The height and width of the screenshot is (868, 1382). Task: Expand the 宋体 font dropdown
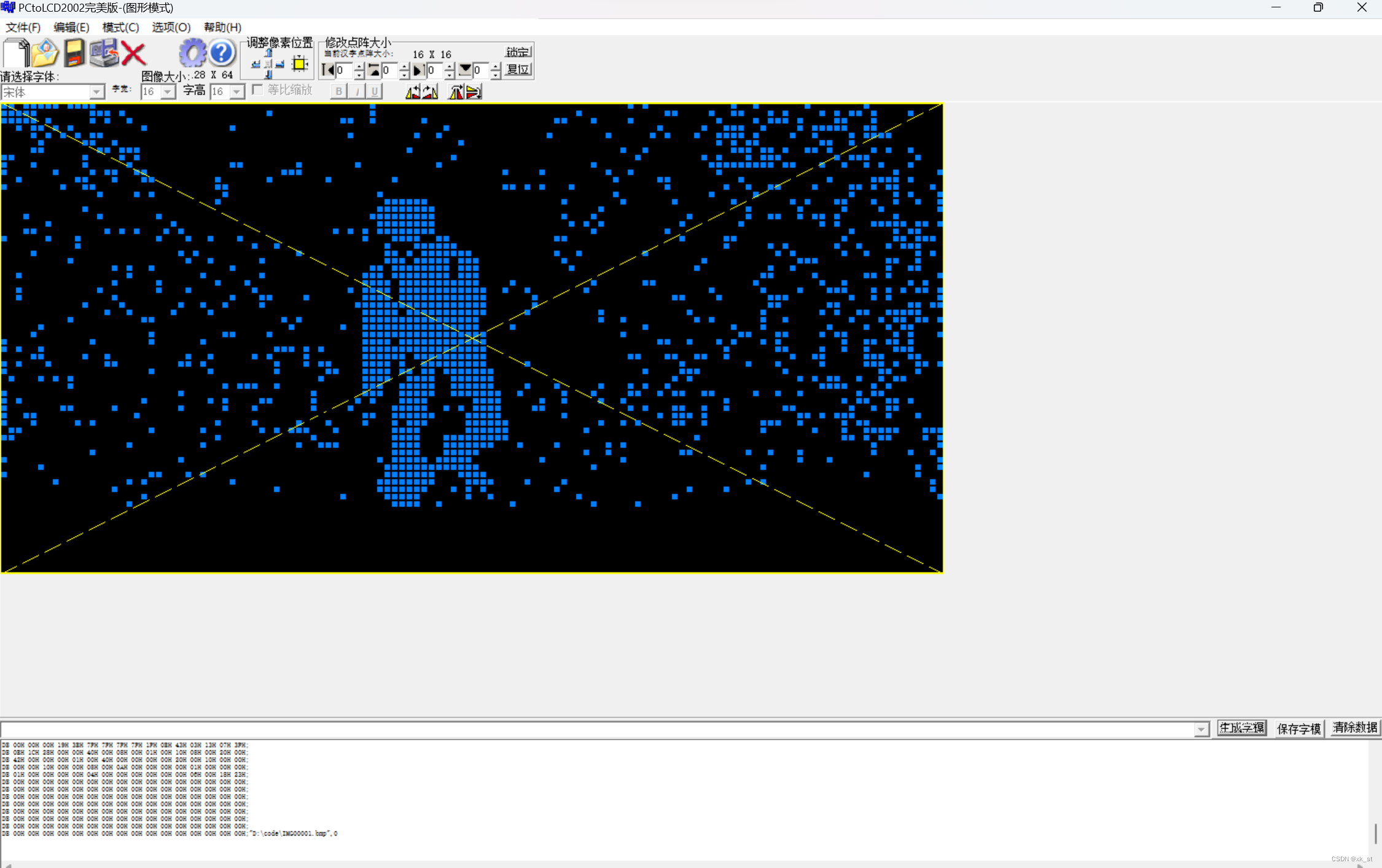(96, 92)
